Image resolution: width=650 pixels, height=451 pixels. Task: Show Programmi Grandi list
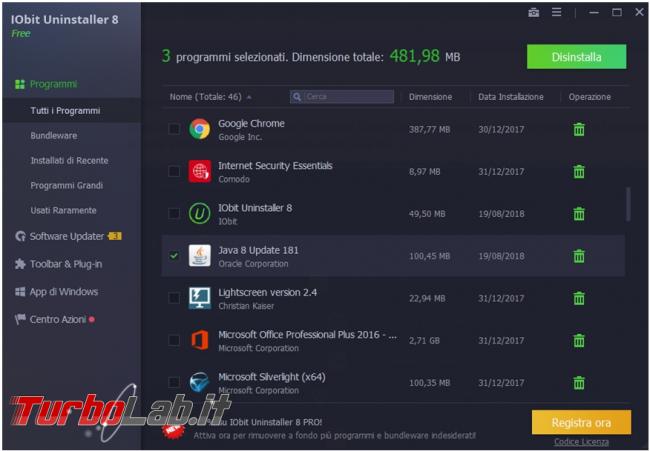(x=66, y=185)
